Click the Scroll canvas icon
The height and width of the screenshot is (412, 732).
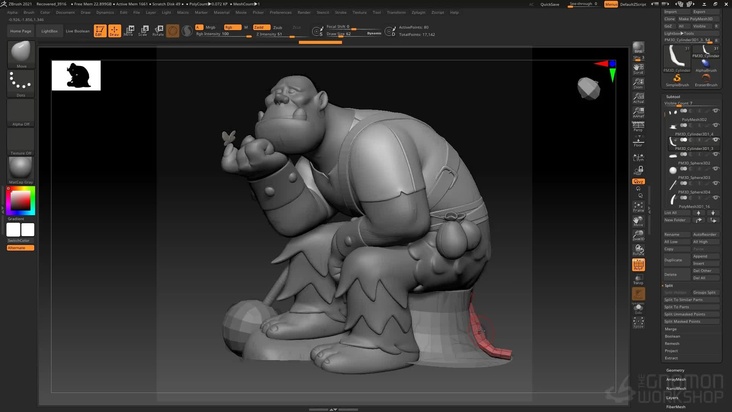(638, 69)
